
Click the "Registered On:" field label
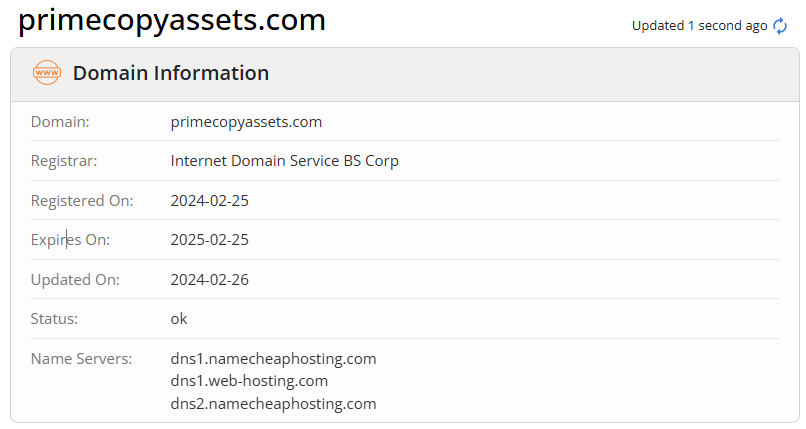[x=82, y=200]
